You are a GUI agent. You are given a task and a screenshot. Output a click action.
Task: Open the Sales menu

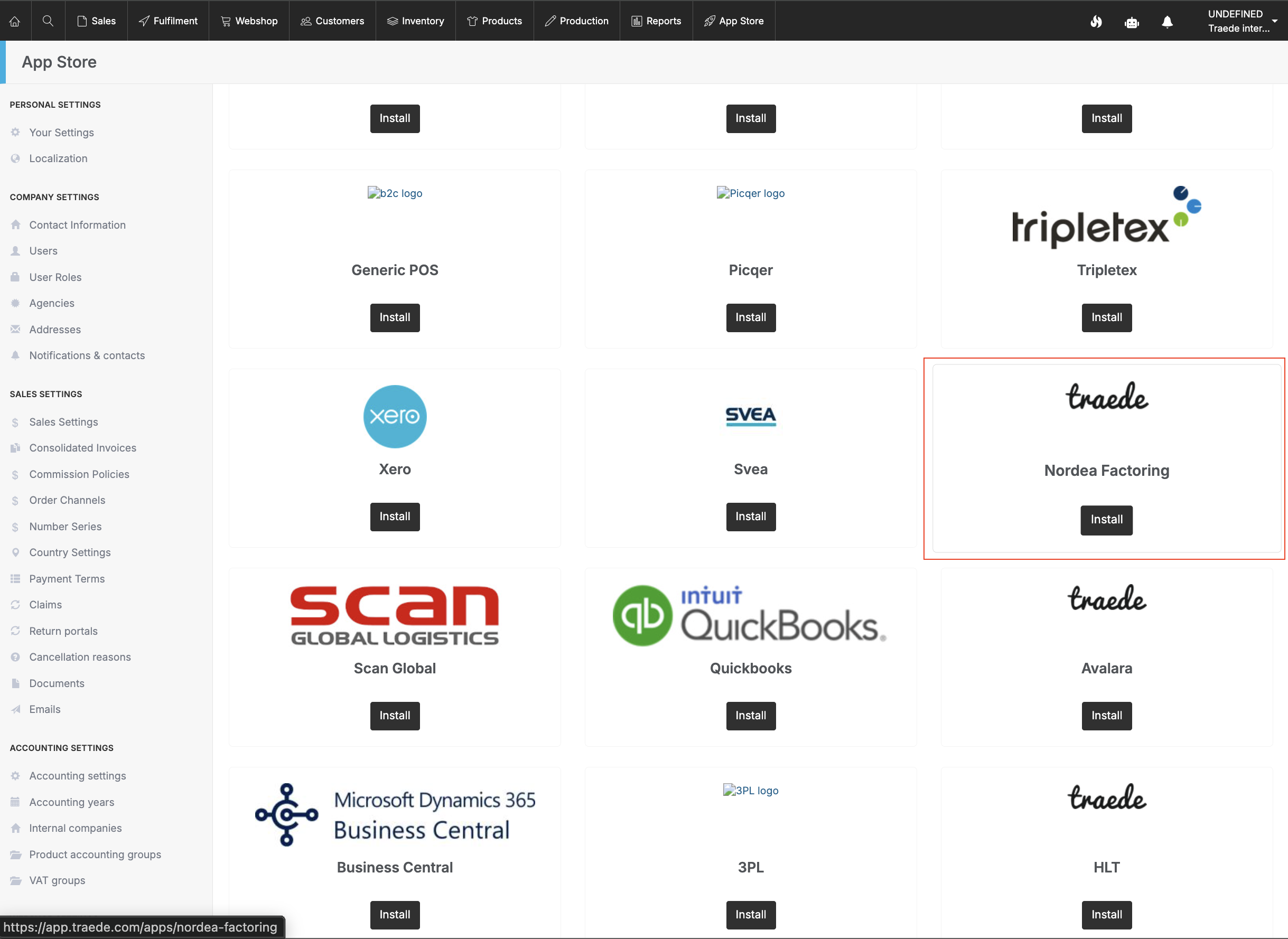click(x=97, y=21)
